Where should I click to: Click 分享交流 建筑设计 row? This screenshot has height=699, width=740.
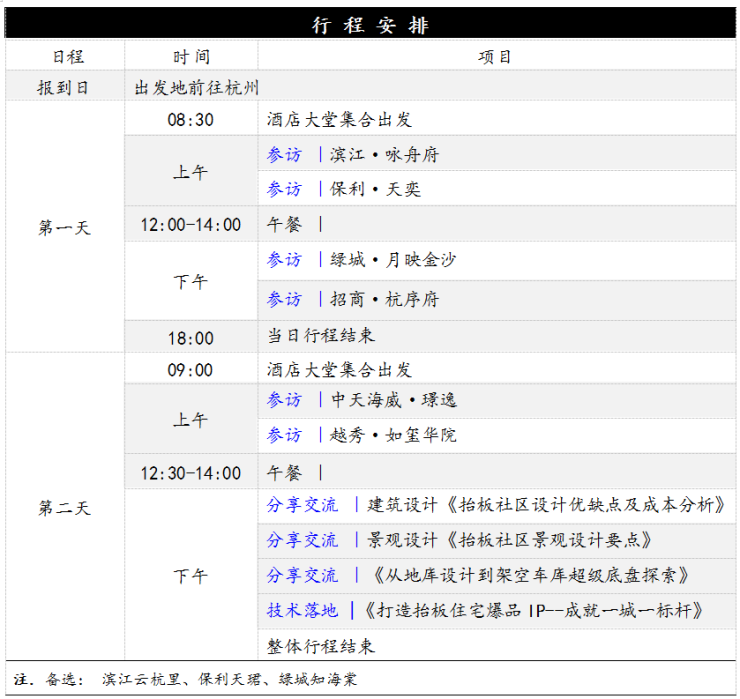click(496, 506)
